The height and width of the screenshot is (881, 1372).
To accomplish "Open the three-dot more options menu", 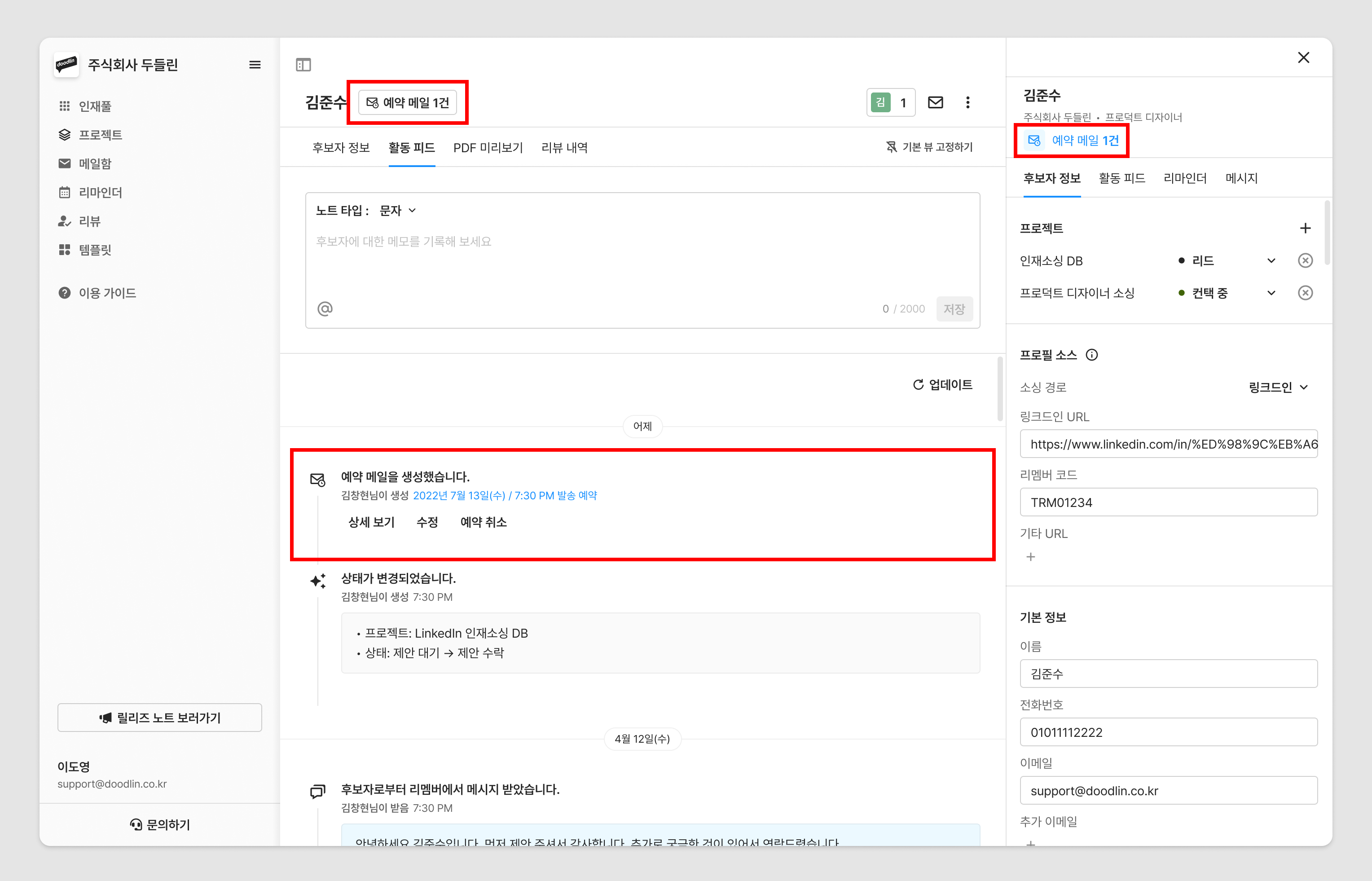I will tap(967, 102).
